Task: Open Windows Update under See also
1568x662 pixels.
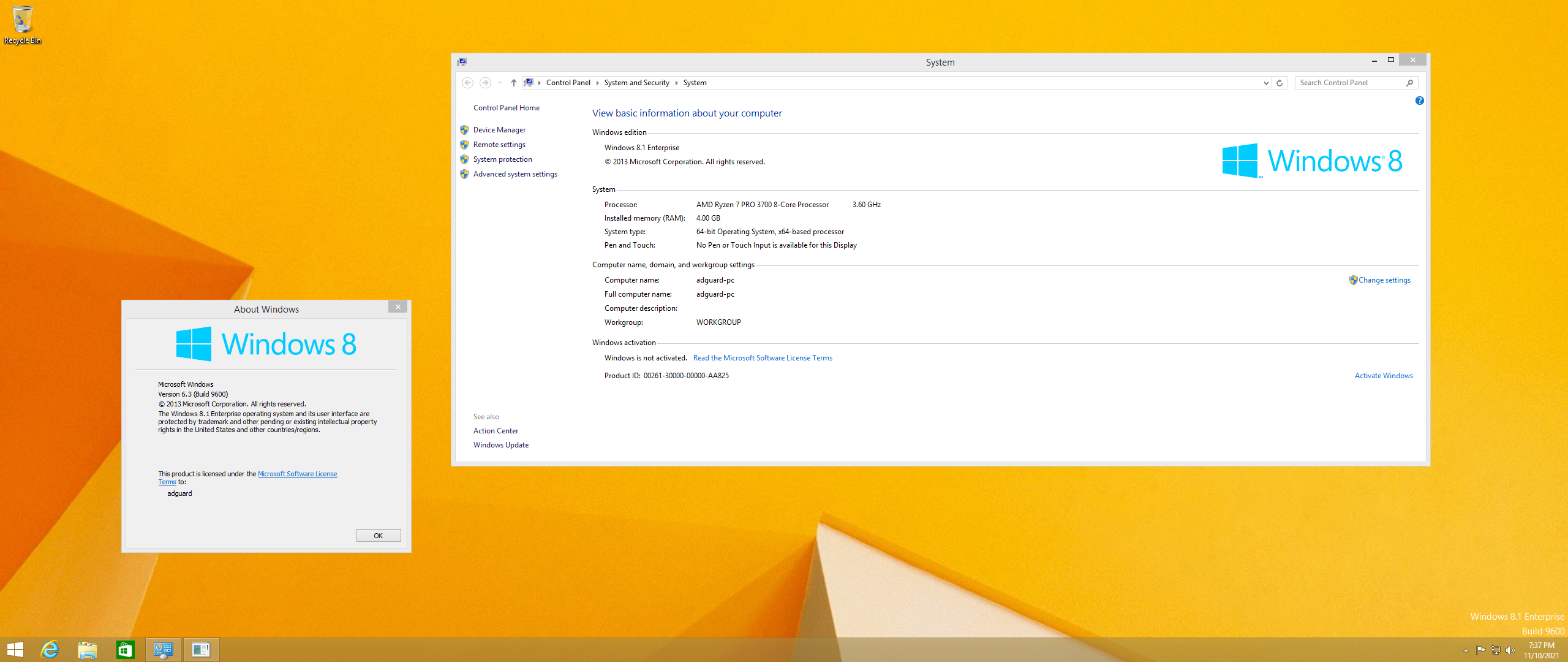Action: click(x=500, y=445)
